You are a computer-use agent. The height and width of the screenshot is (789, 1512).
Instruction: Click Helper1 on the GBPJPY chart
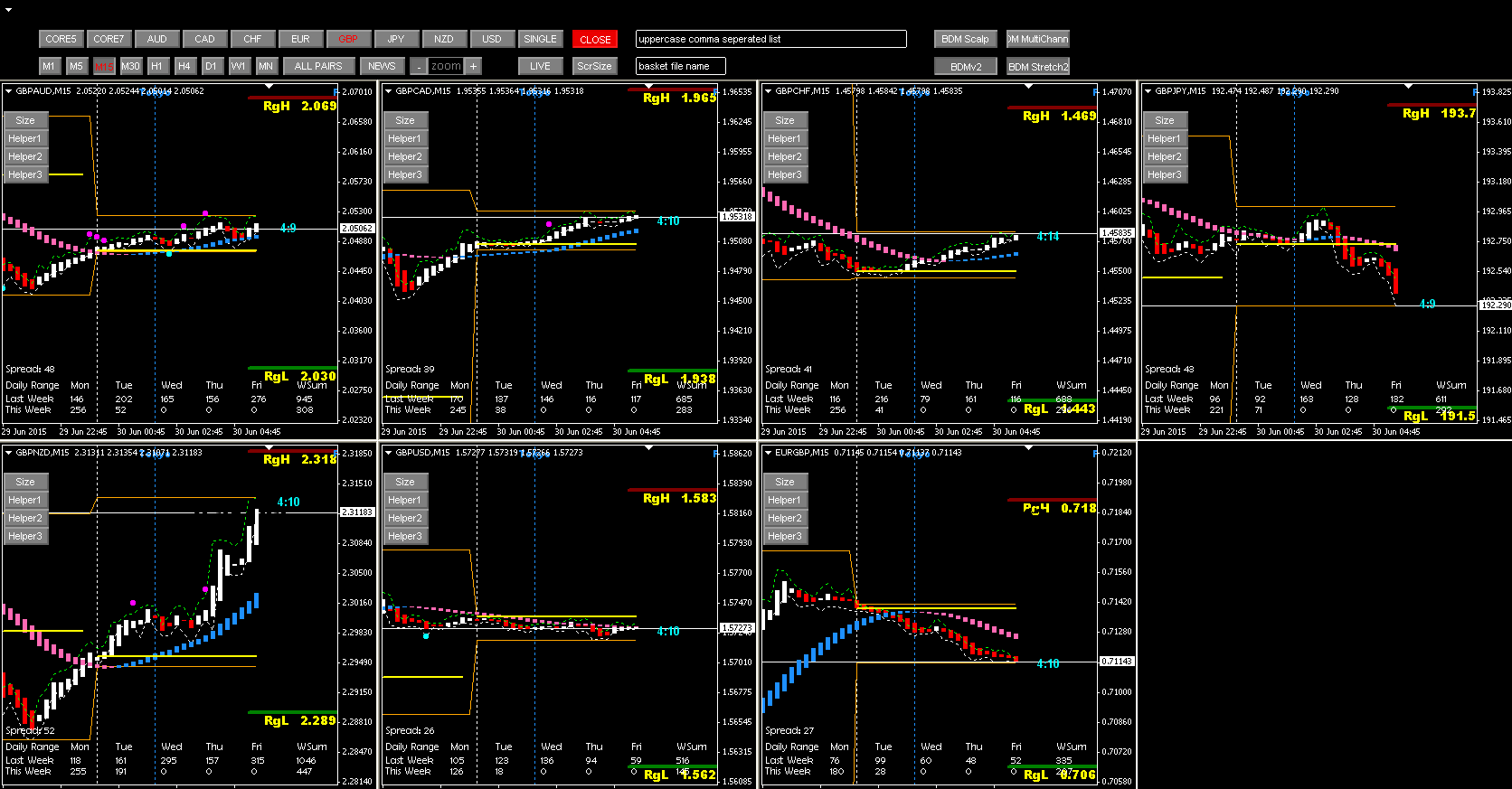[1165, 138]
